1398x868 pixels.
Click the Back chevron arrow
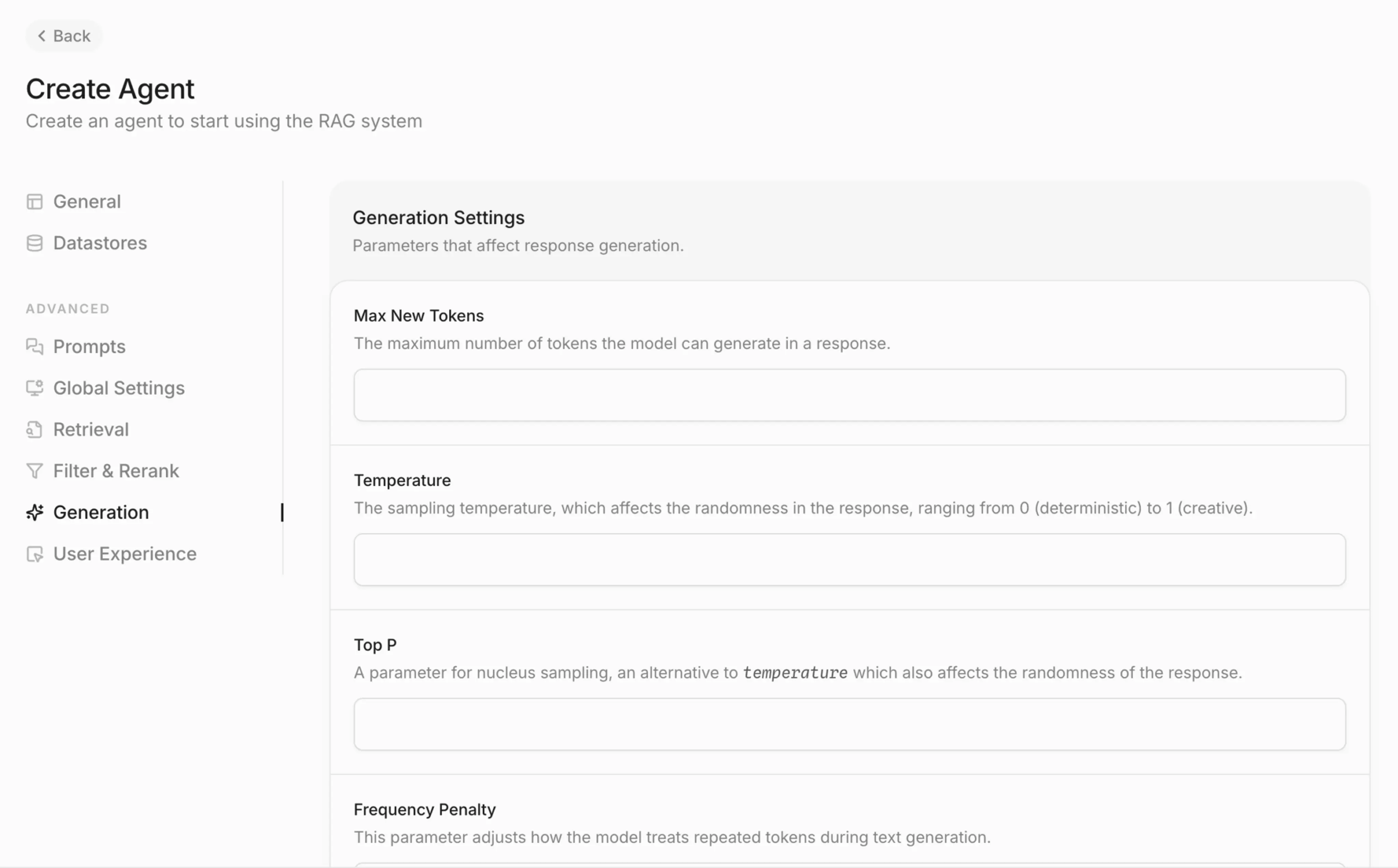click(x=42, y=36)
